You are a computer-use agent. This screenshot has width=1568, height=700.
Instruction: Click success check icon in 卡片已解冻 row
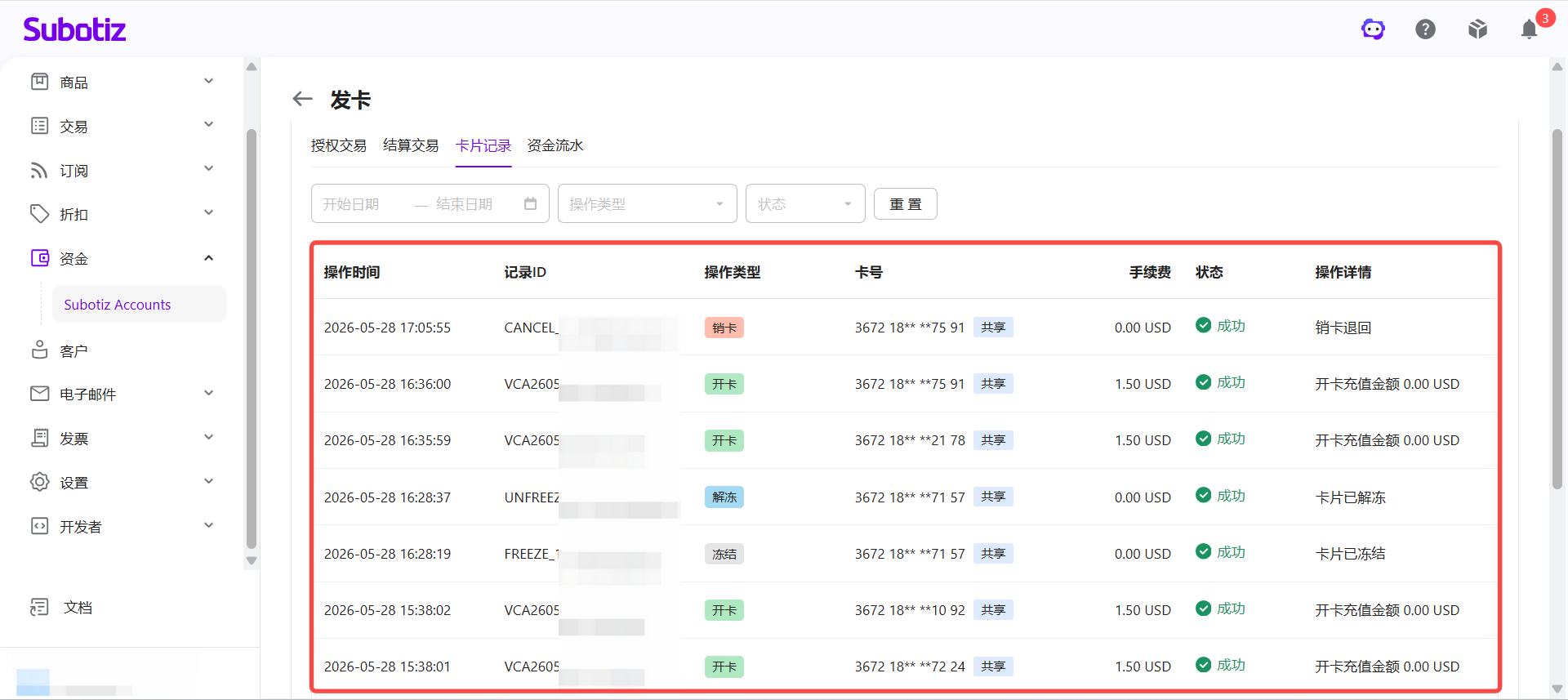coord(1203,495)
